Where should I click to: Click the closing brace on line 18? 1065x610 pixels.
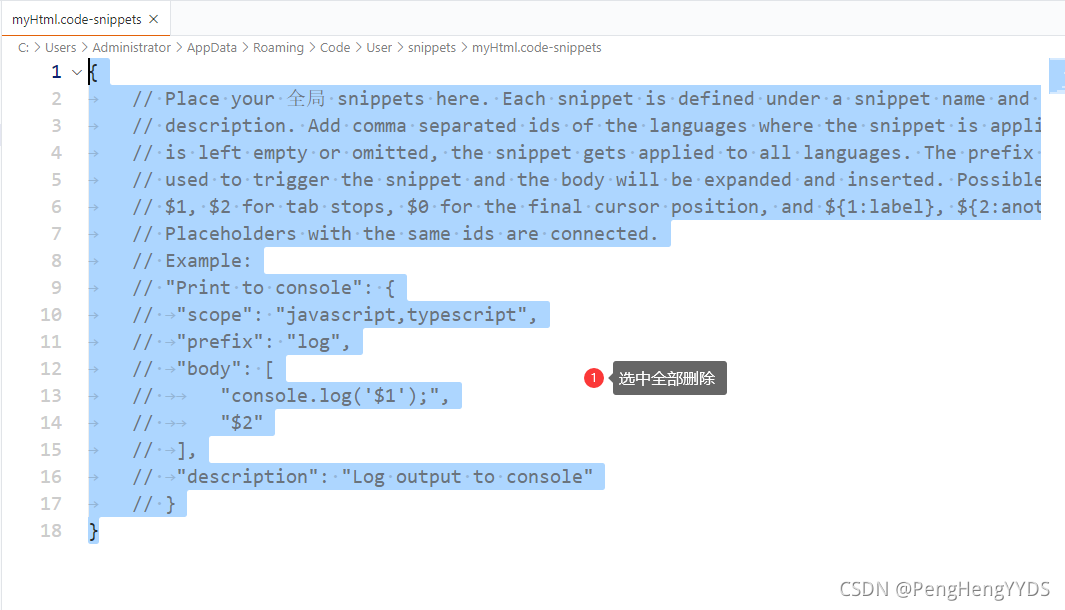[x=93, y=531]
